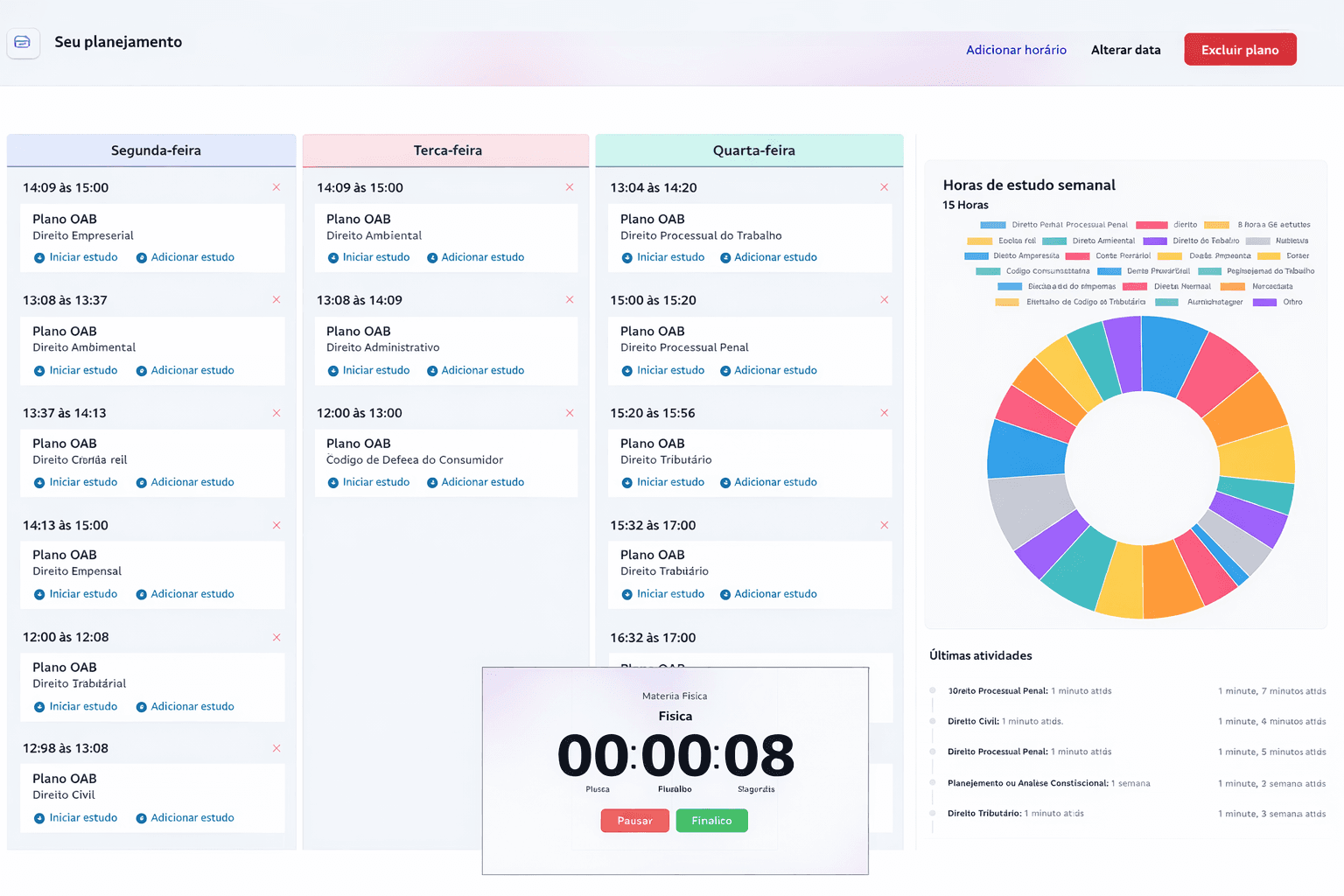Start study for Código de Defesa do Consumidor
The height and width of the screenshot is (896, 1344).
coord(367,481)
